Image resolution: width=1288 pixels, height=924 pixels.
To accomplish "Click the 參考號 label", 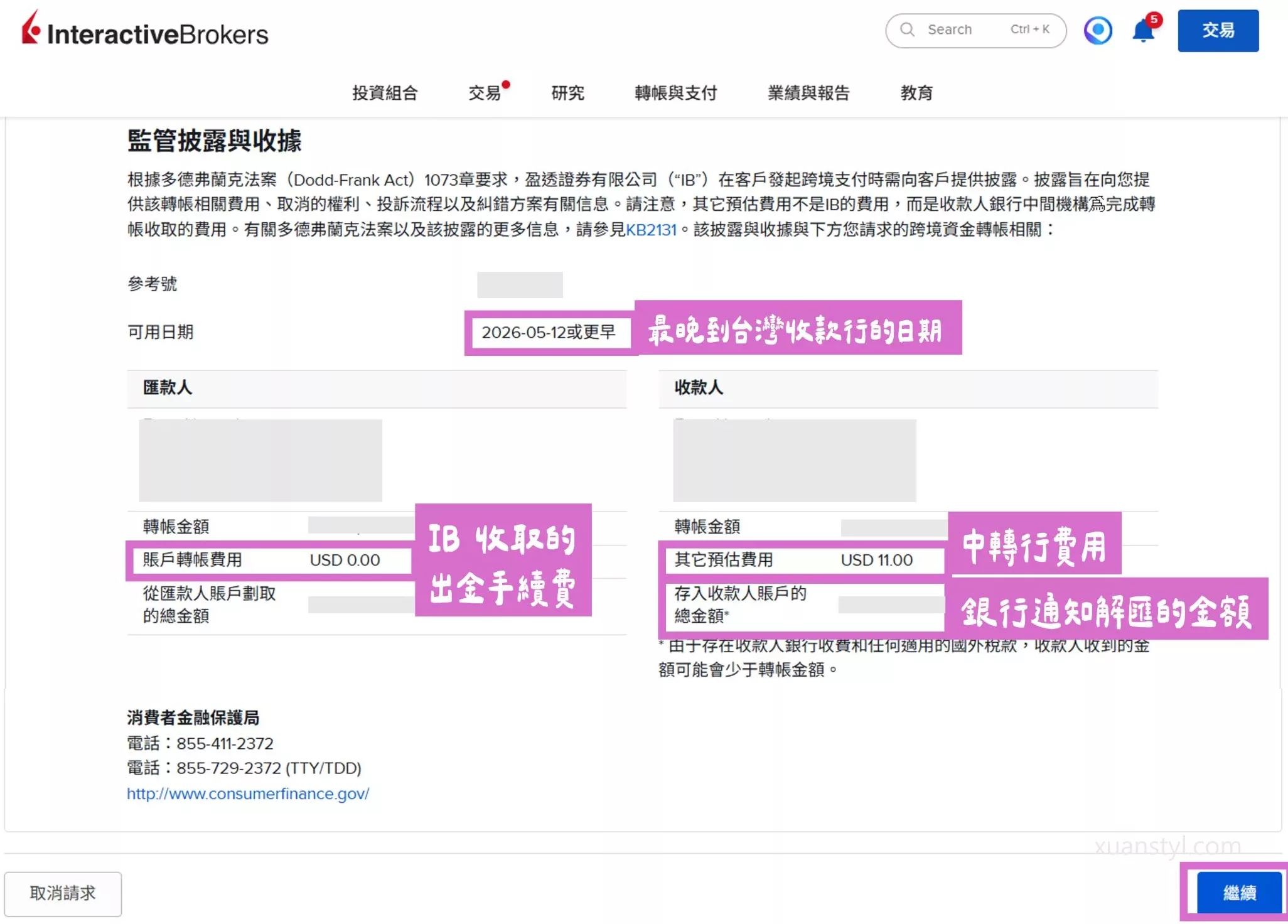I will (153, 284).
